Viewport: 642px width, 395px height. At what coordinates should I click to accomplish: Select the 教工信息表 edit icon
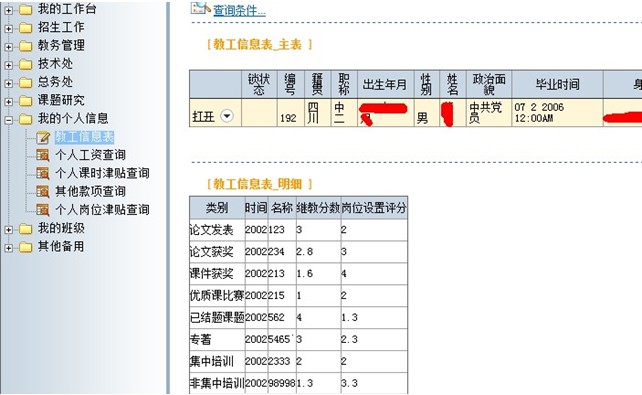(43, 138)
